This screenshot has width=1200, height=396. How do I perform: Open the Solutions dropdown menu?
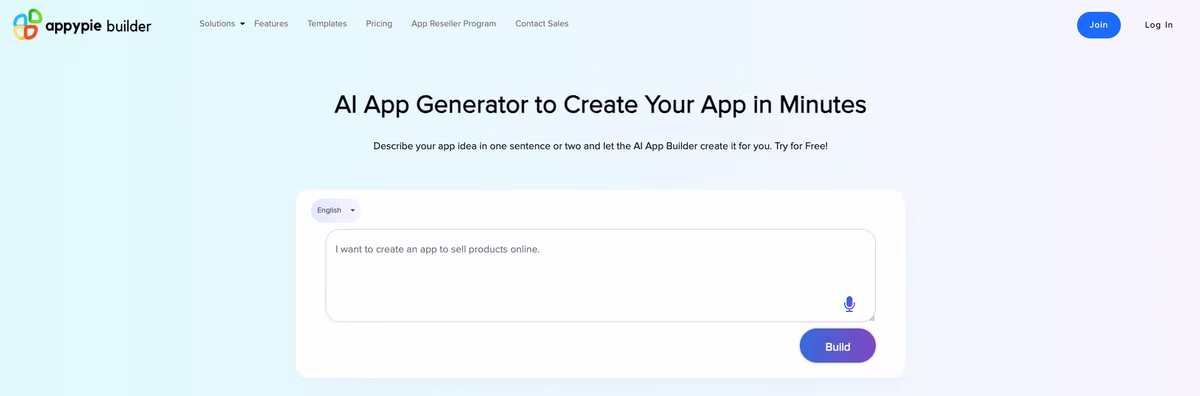(x=222, y=24)
